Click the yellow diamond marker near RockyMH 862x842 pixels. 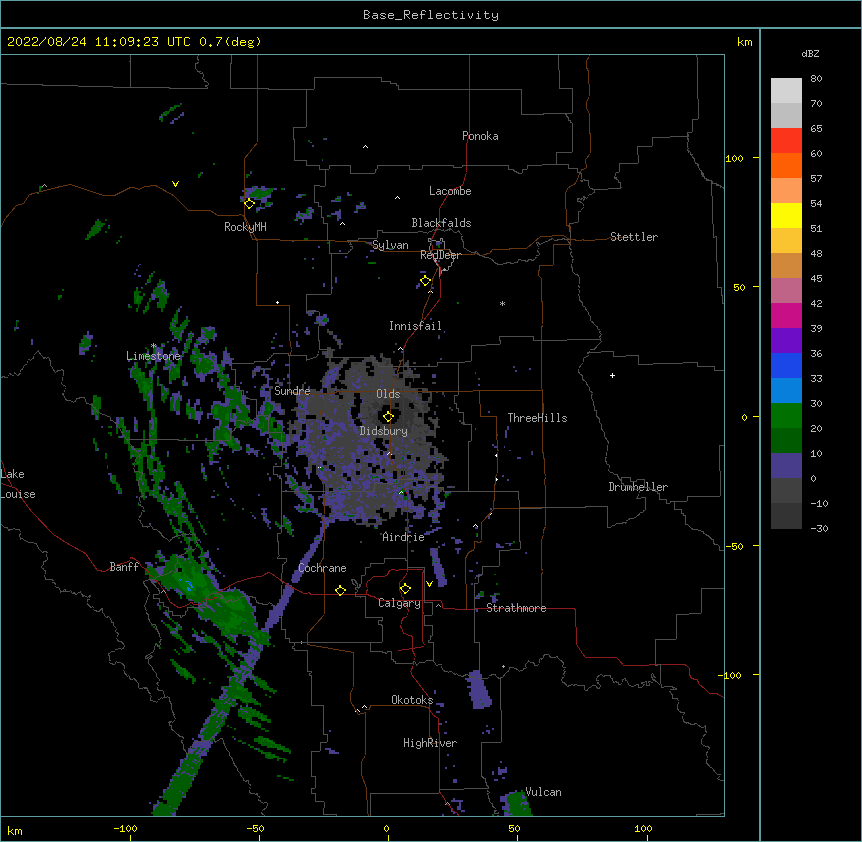click(249, 204)
